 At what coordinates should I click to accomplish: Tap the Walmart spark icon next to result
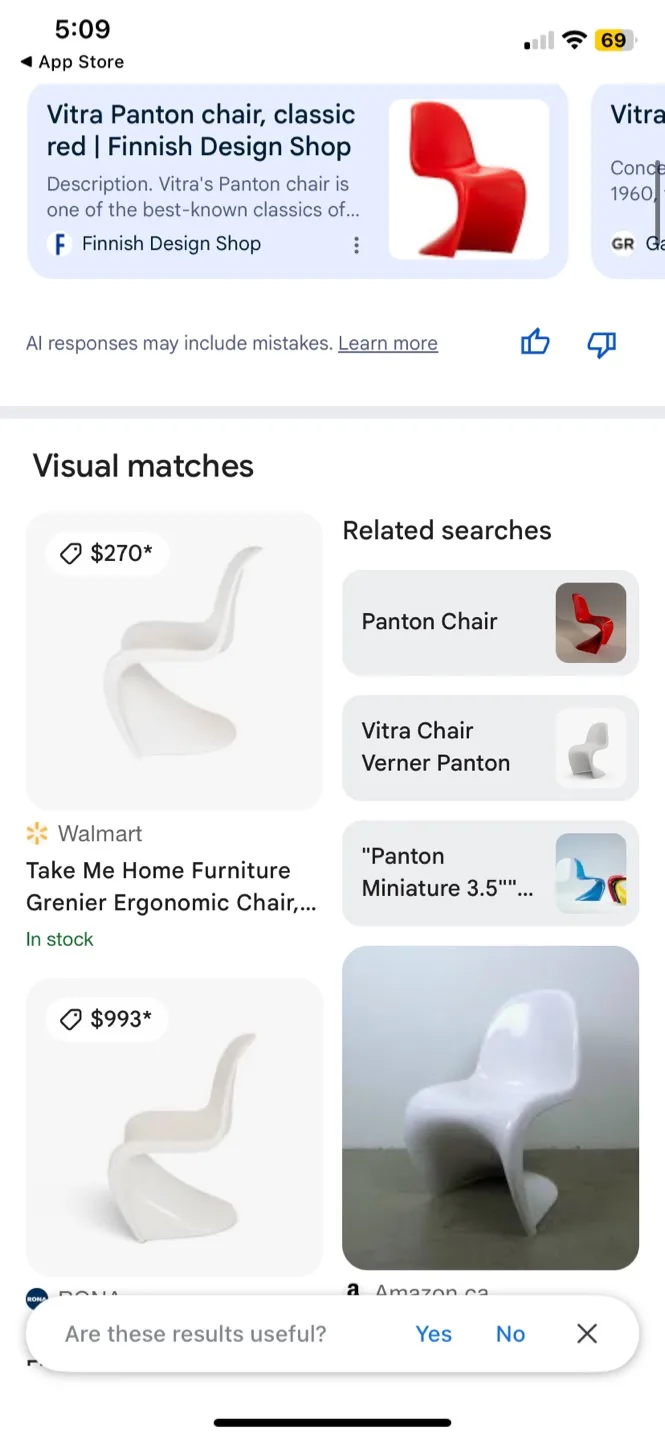click(x=37, y=832)
